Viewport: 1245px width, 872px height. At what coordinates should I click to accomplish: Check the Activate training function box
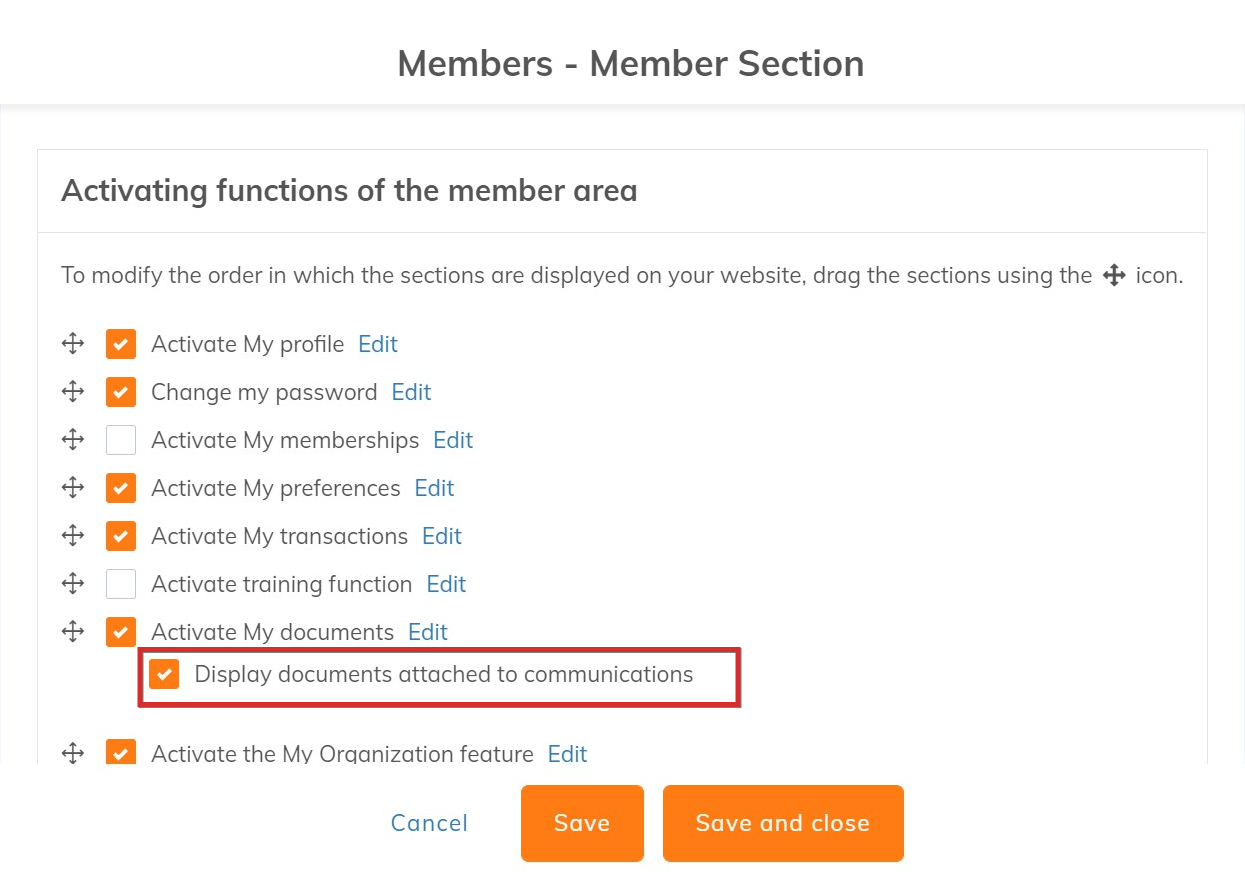[x=121, y=584]
